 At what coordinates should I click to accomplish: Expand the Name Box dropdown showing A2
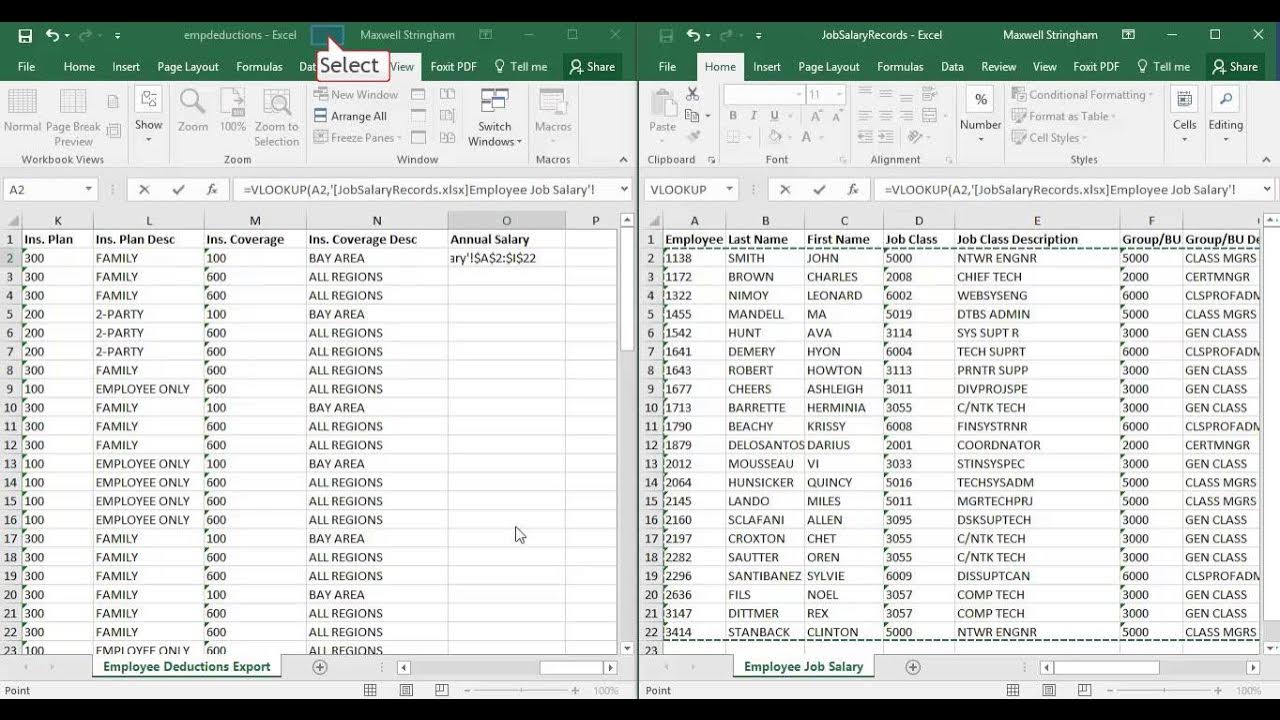click(88, 189)
